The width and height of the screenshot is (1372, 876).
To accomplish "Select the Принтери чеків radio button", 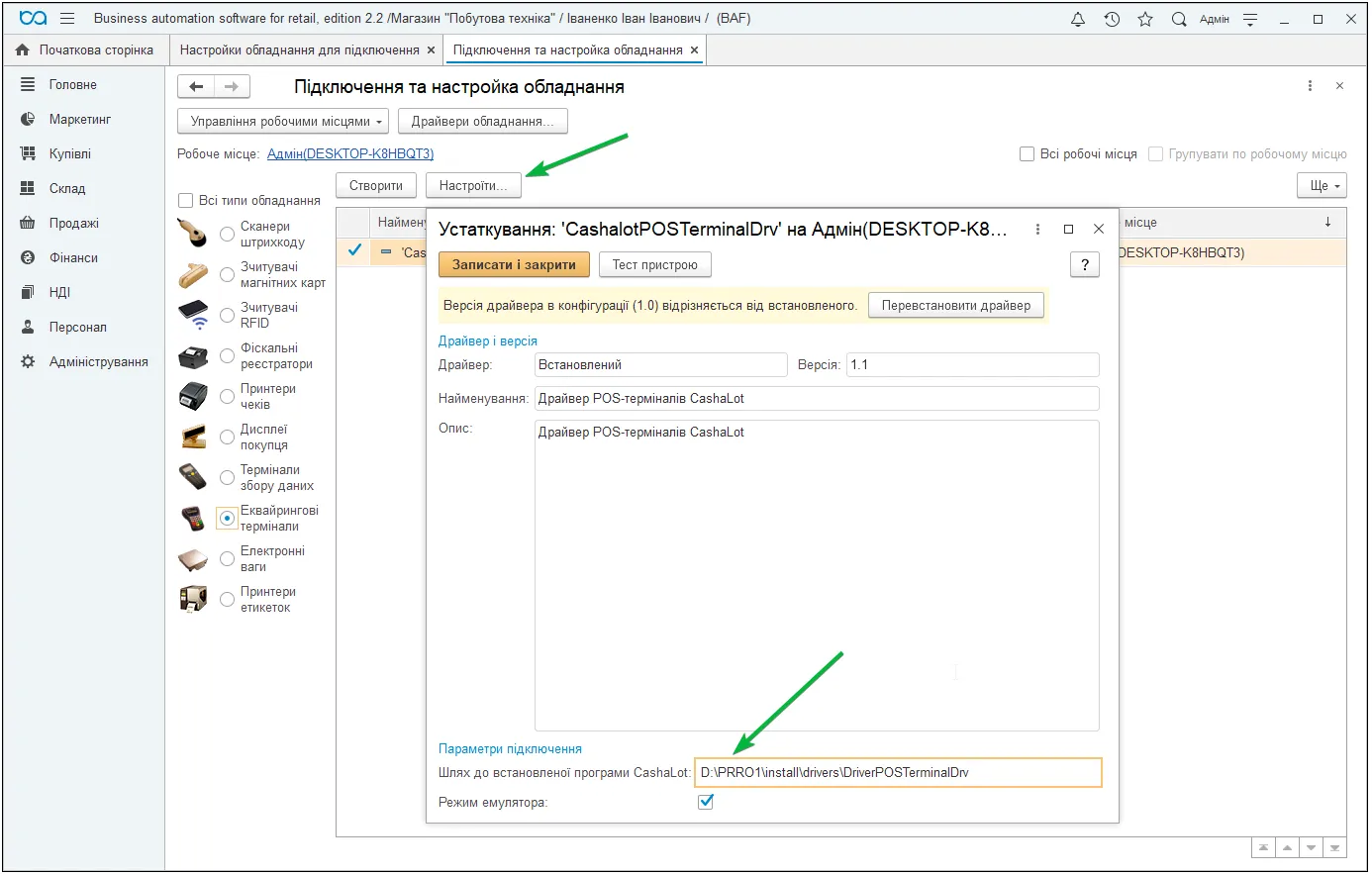I will point(227,396).
